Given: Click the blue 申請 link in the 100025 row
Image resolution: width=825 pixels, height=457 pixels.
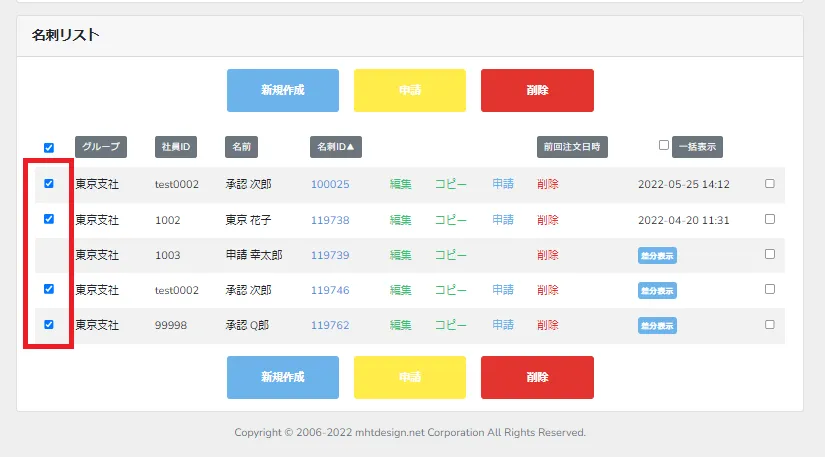Looking at the screenshot, I should click(503, 184).
